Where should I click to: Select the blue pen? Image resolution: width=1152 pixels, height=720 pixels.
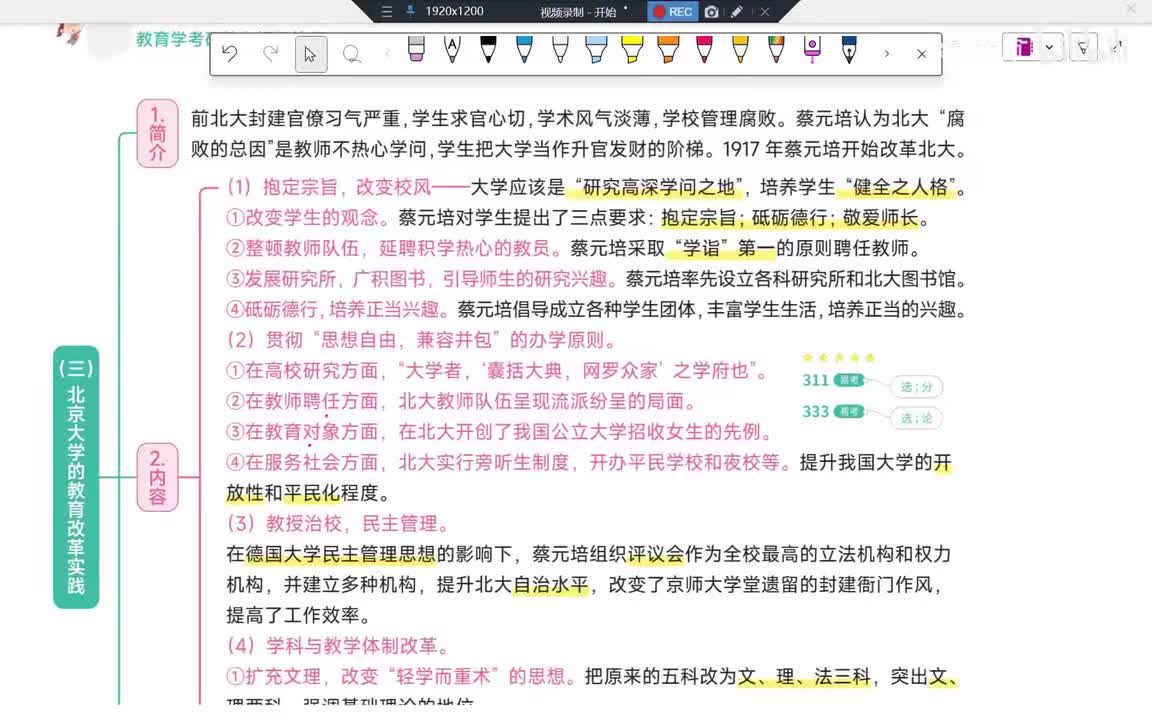pos(524,50)
